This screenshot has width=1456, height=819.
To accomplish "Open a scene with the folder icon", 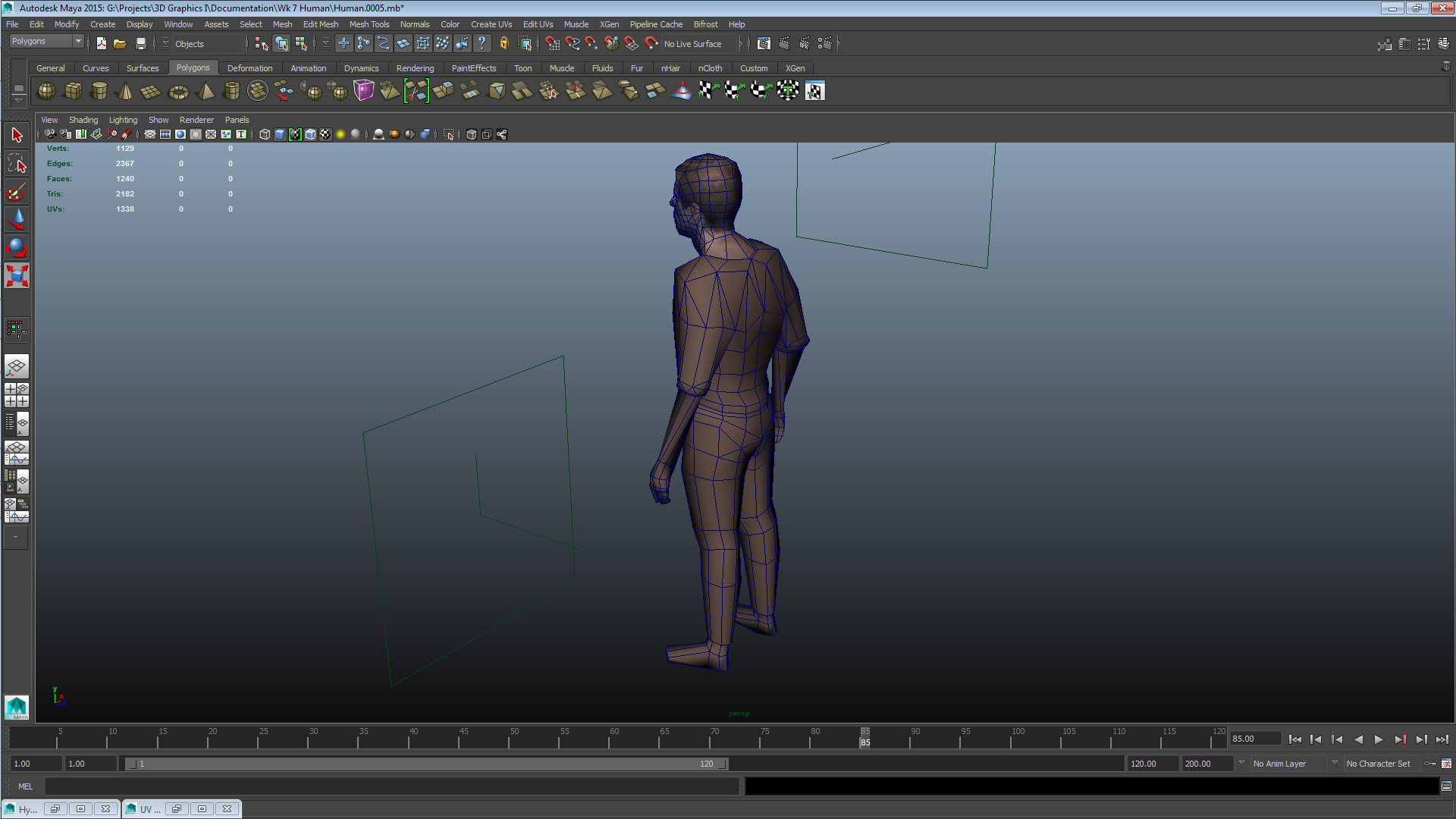I will click(x=120, y=43).
